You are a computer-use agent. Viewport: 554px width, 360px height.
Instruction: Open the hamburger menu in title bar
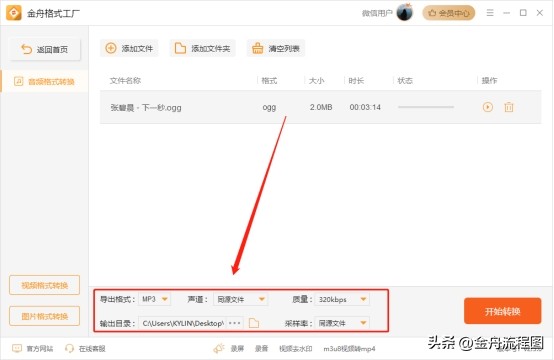490,13
